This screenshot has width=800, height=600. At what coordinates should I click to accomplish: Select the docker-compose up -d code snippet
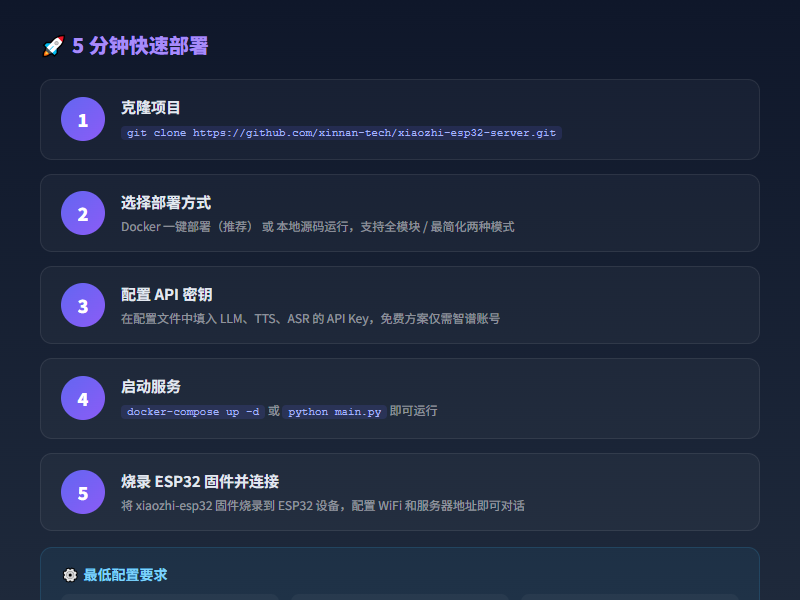192,411
